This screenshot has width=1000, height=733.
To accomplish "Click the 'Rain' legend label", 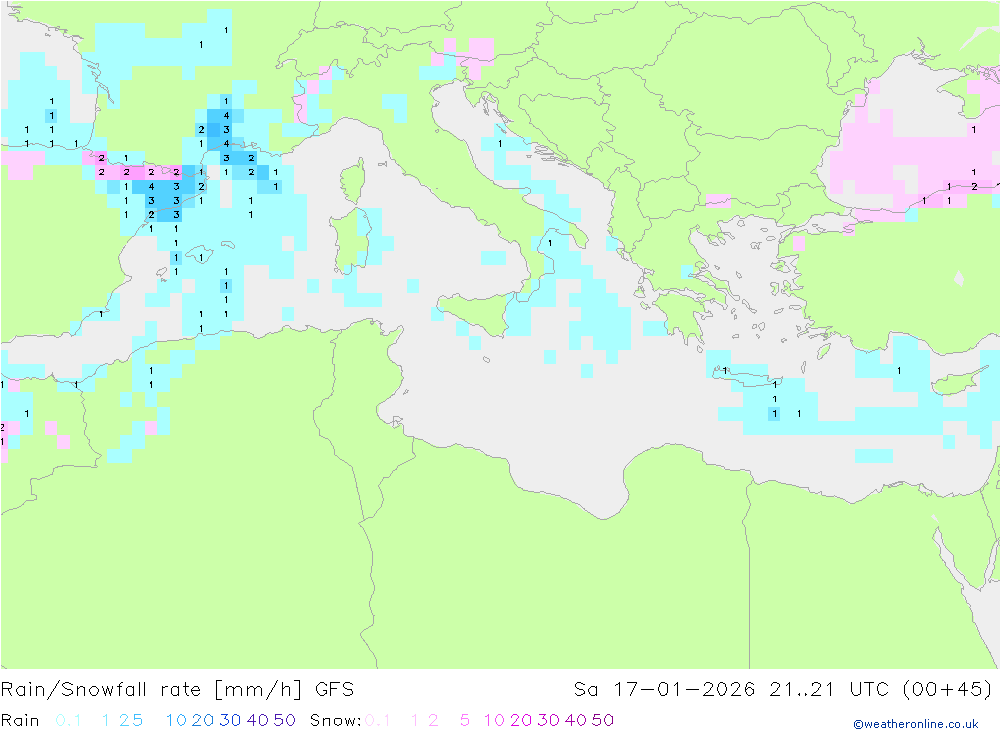I will pyautogui.click(x=20, y=720).
